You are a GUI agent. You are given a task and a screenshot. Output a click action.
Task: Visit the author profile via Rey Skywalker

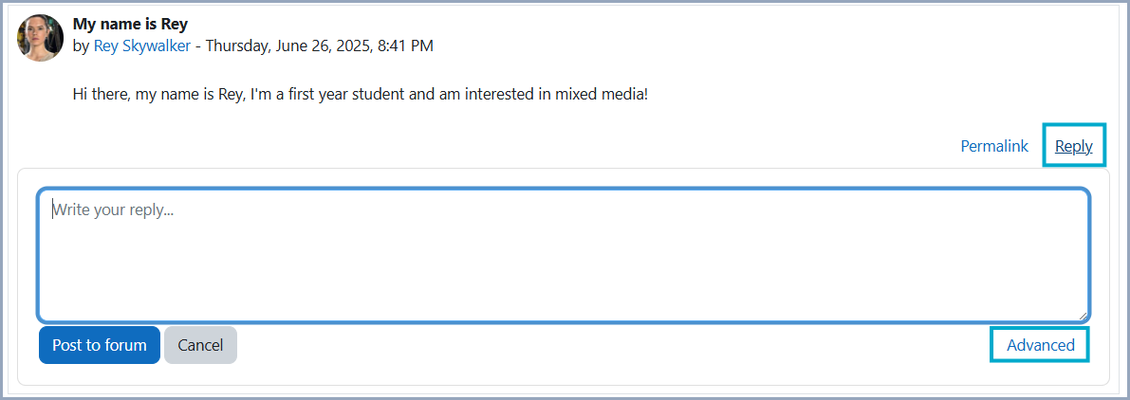point(142,46)
